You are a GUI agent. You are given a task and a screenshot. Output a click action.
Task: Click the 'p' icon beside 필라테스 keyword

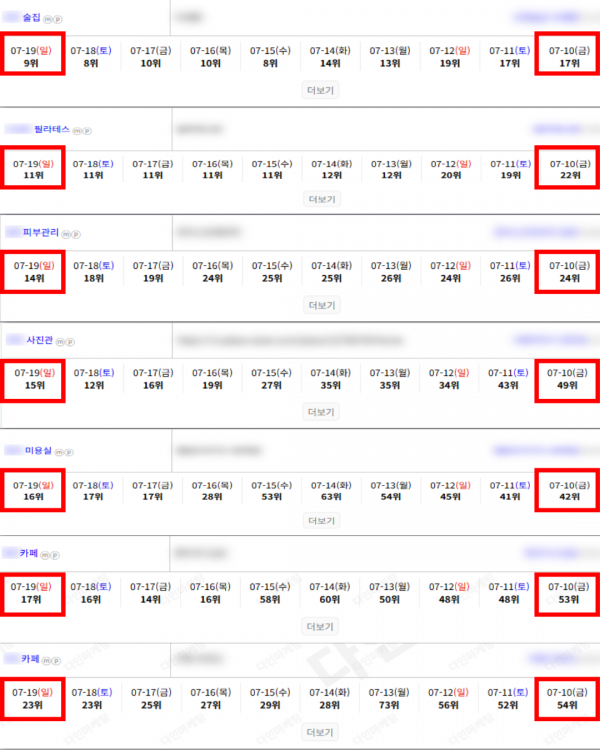pos(87,131)
